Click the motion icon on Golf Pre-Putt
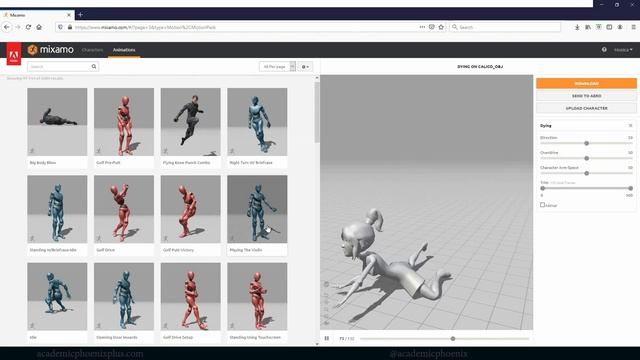 (x=99, y=151)
